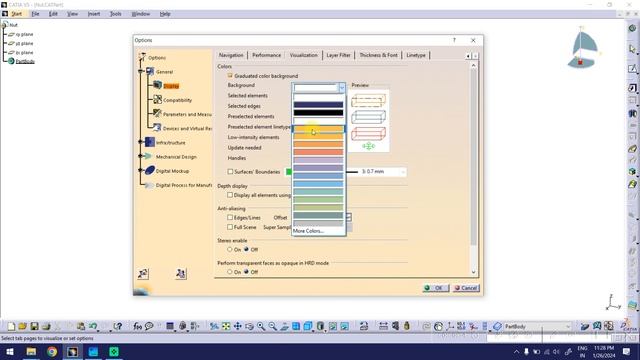Expand the Mechanical Design node
This screenshot has width=640, height=360.
pyautogui.click(x=141, y=156)
